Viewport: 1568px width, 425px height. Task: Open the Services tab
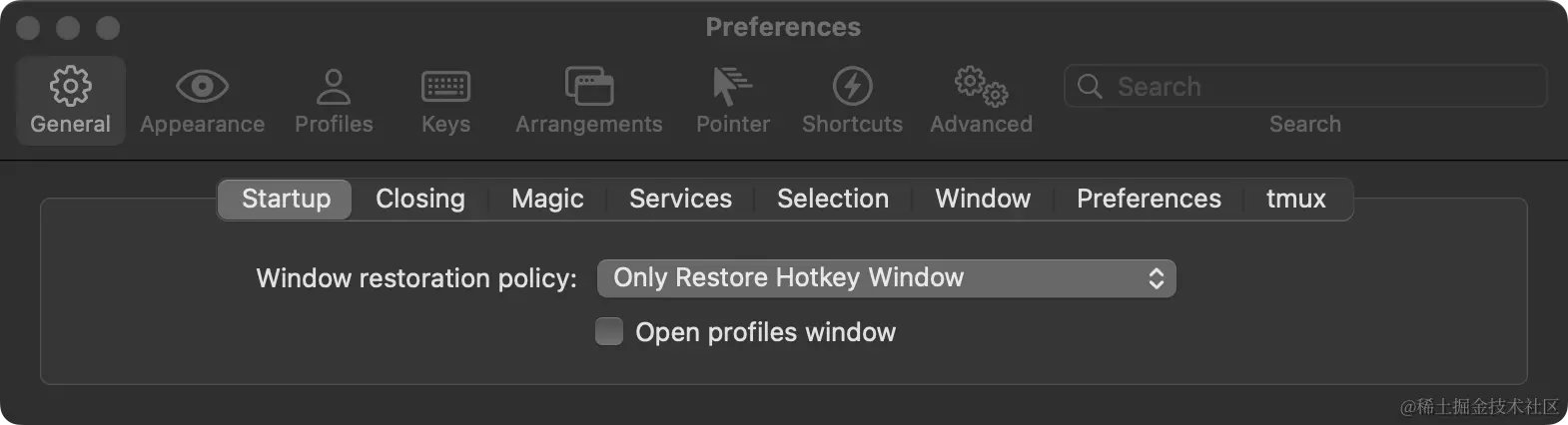(680, 199)
